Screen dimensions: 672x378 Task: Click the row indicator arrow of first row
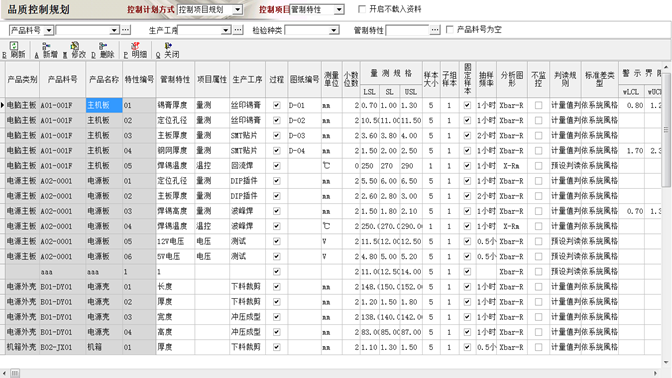[3, 105]
